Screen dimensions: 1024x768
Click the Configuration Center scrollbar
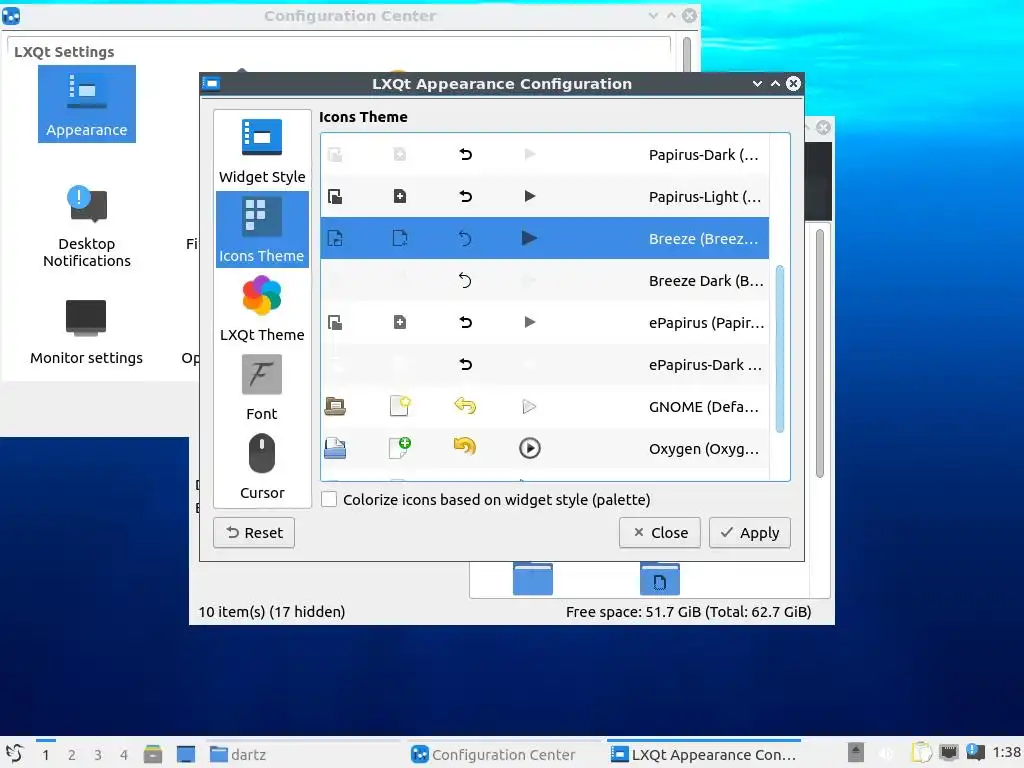[x=687, y=55]
